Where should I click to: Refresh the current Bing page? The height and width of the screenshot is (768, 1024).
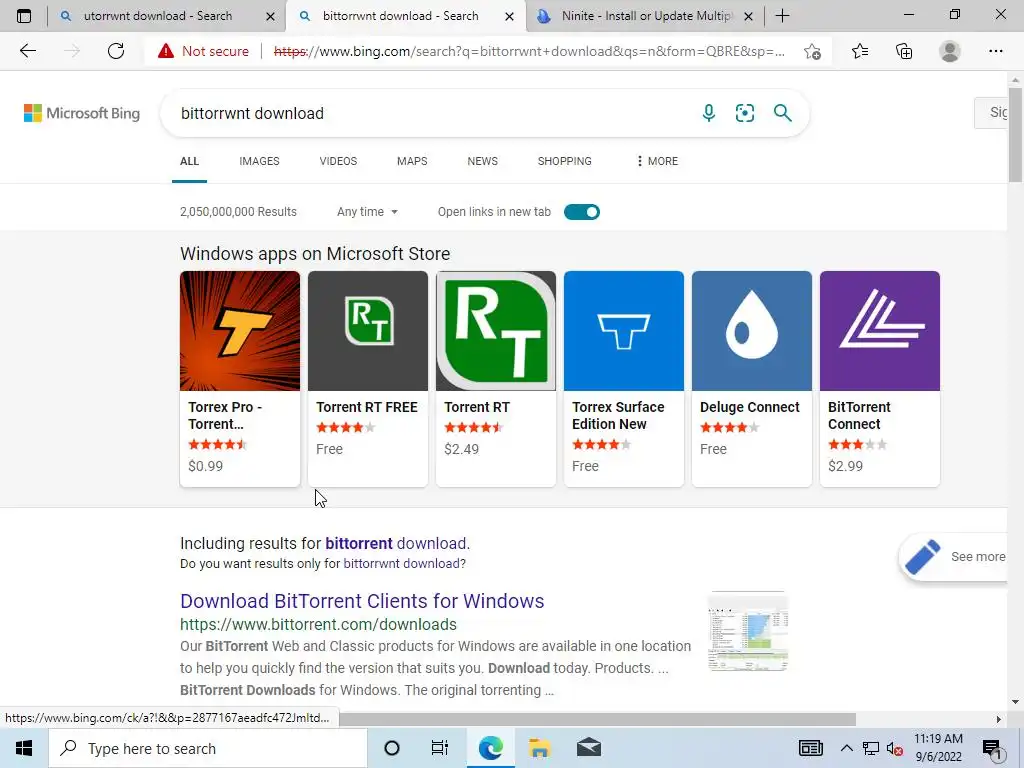tap(116, 51)
